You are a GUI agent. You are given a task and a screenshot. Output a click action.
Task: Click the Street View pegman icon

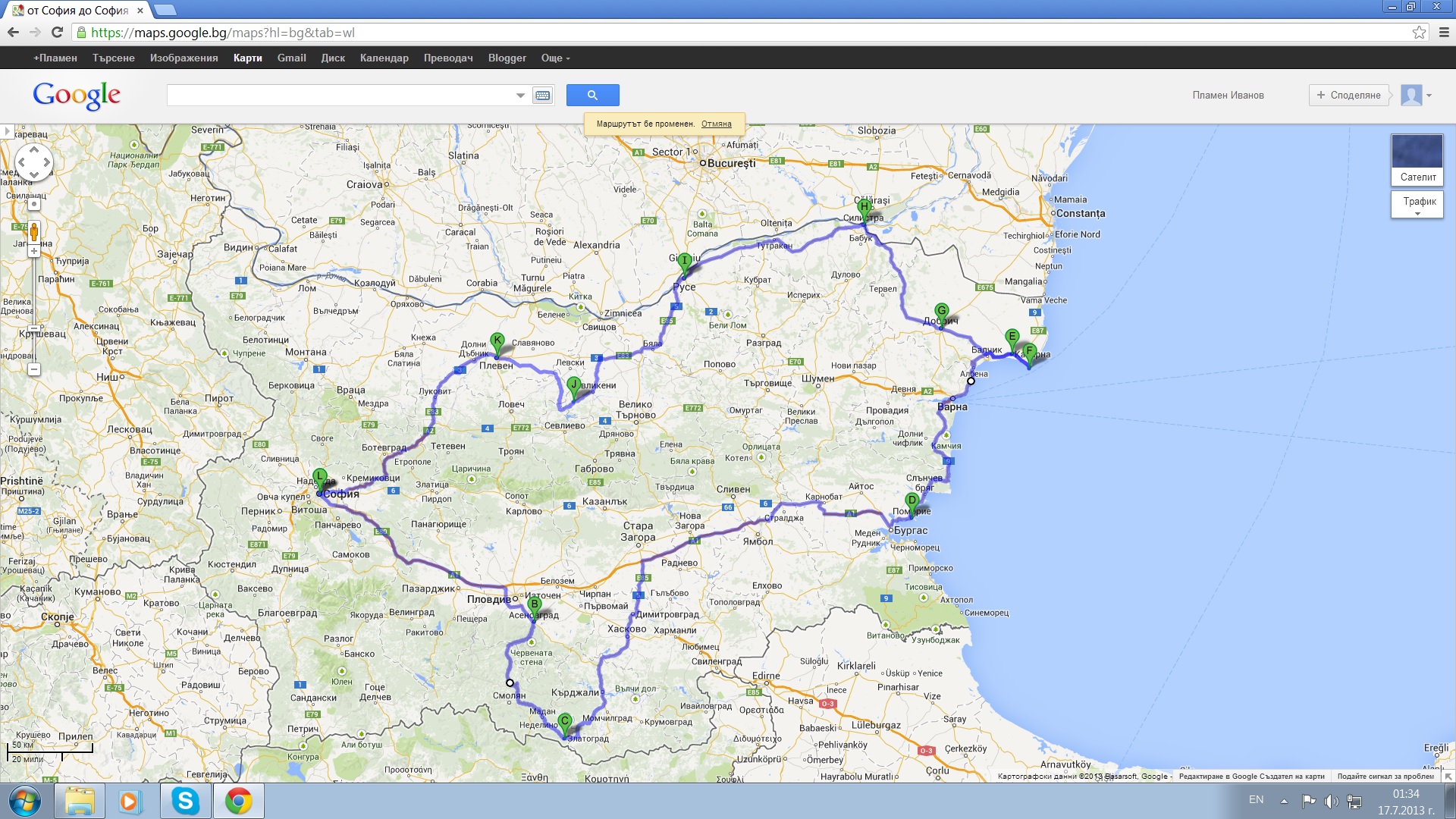pos(34,231)
